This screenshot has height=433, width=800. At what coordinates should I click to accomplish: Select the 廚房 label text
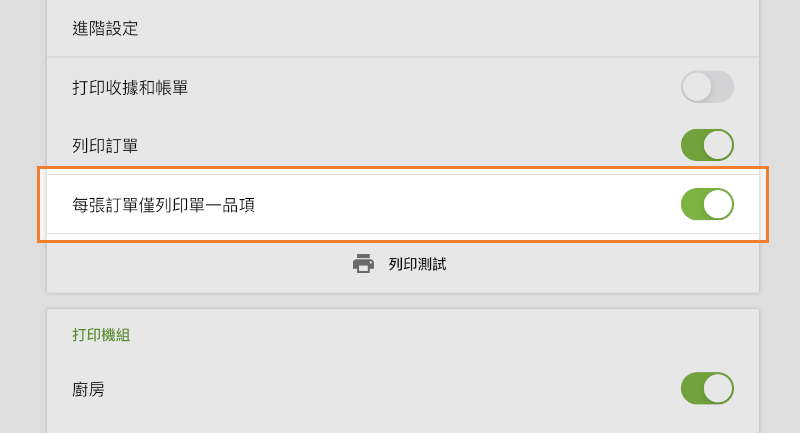coord(88,389)
